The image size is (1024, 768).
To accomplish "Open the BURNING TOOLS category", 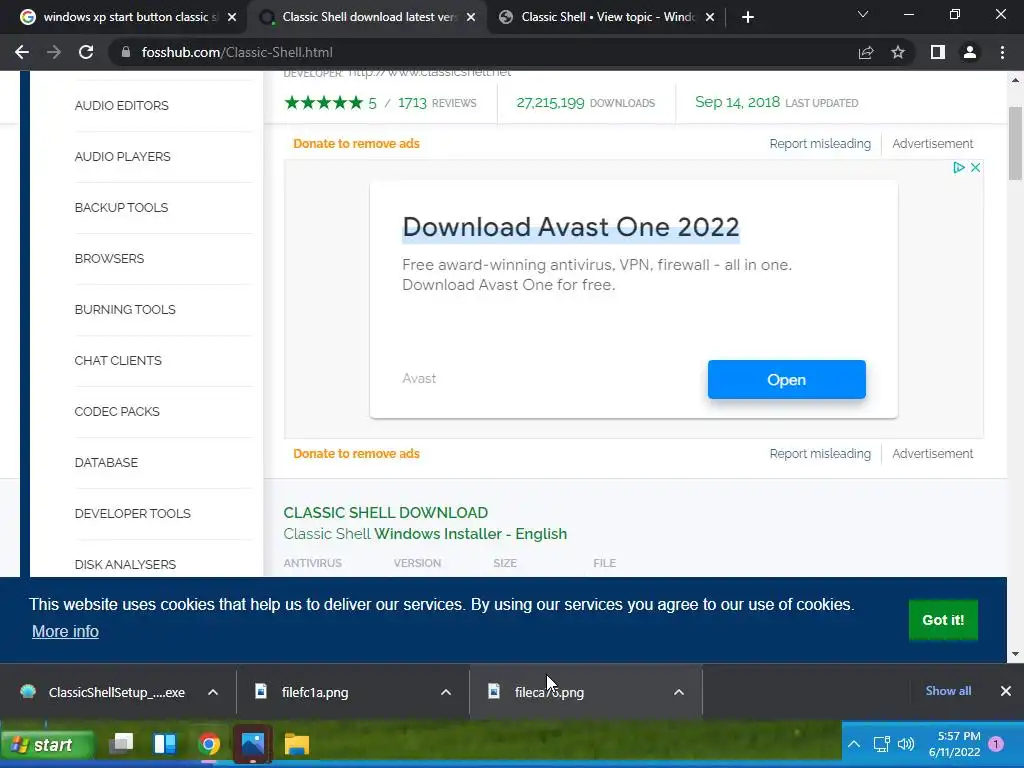I will pos(125,310).
